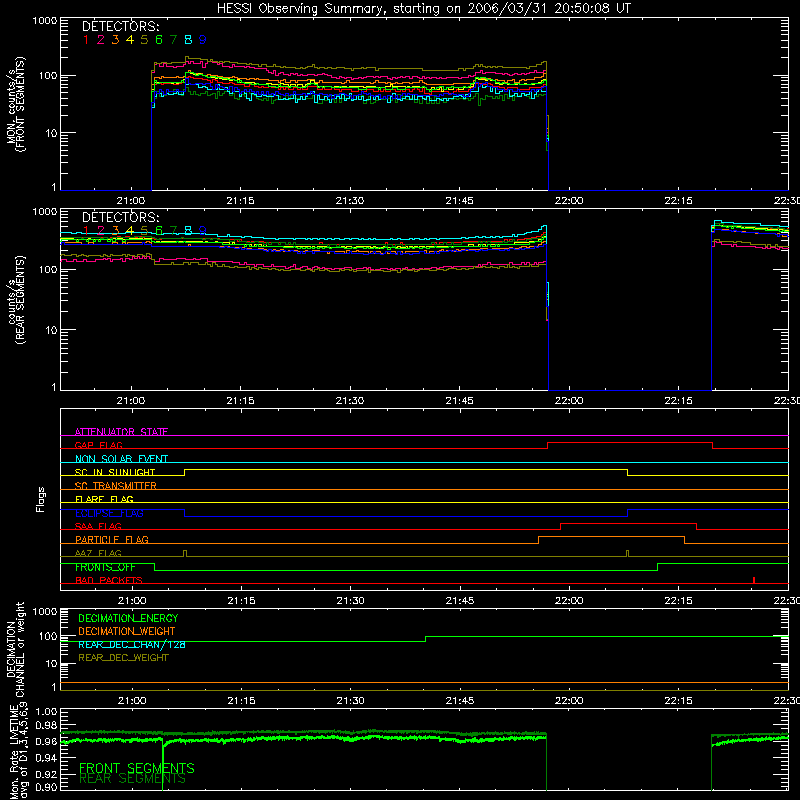This screenshot has width=800, height=800.
Task: Select magenta detector 2 in front segments legend
Action: pyautogui.click(x=101, y=39)
